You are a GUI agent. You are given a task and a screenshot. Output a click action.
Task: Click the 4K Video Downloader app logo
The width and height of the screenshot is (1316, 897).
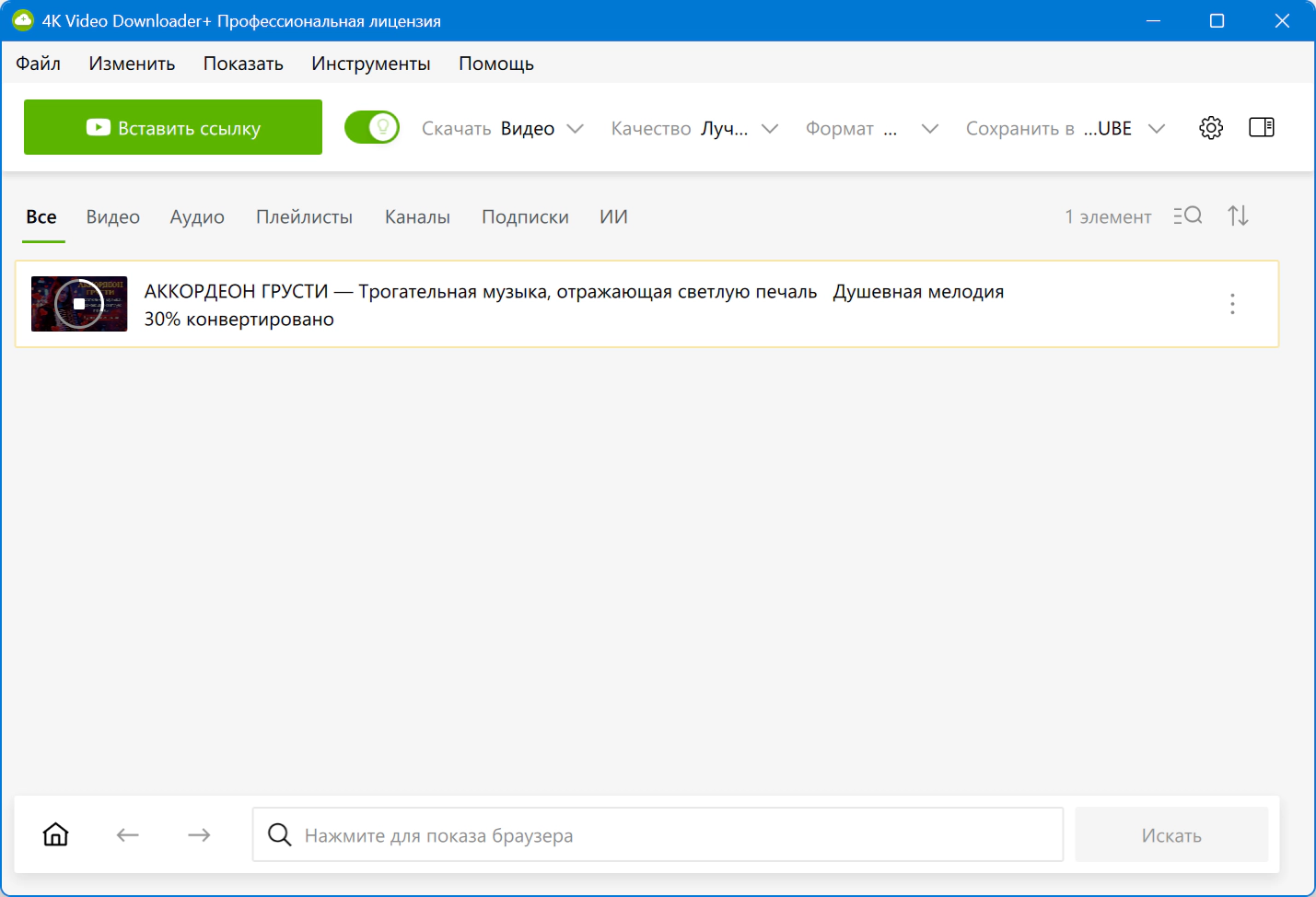(22, 20)
